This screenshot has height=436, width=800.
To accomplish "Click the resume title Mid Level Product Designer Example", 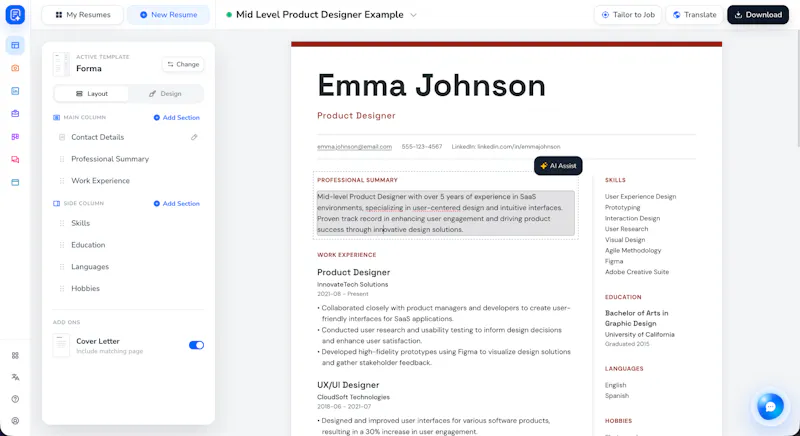I will 320,15.
